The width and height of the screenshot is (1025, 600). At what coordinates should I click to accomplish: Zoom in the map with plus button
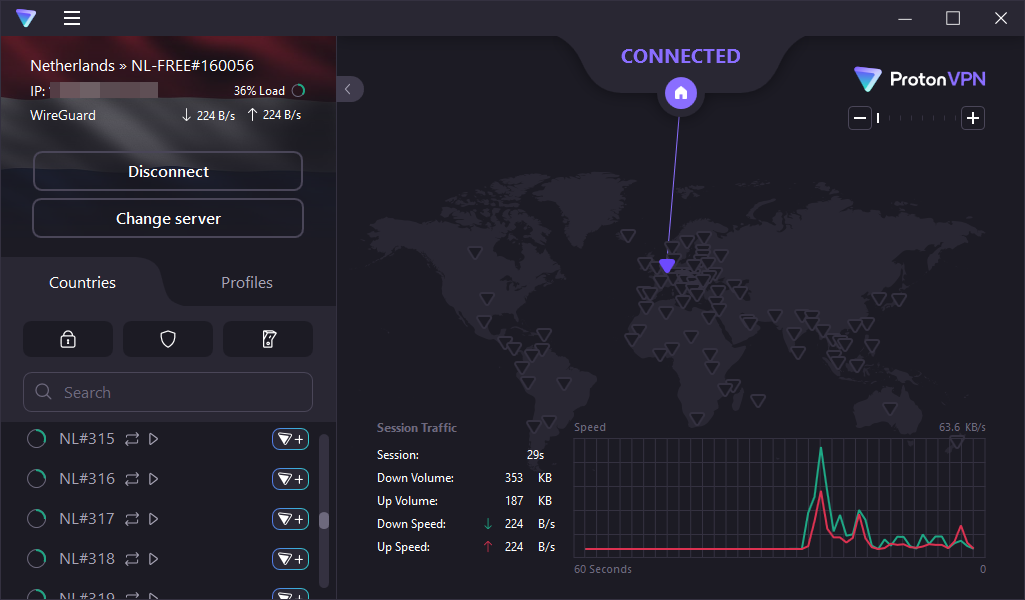(973, 118)
